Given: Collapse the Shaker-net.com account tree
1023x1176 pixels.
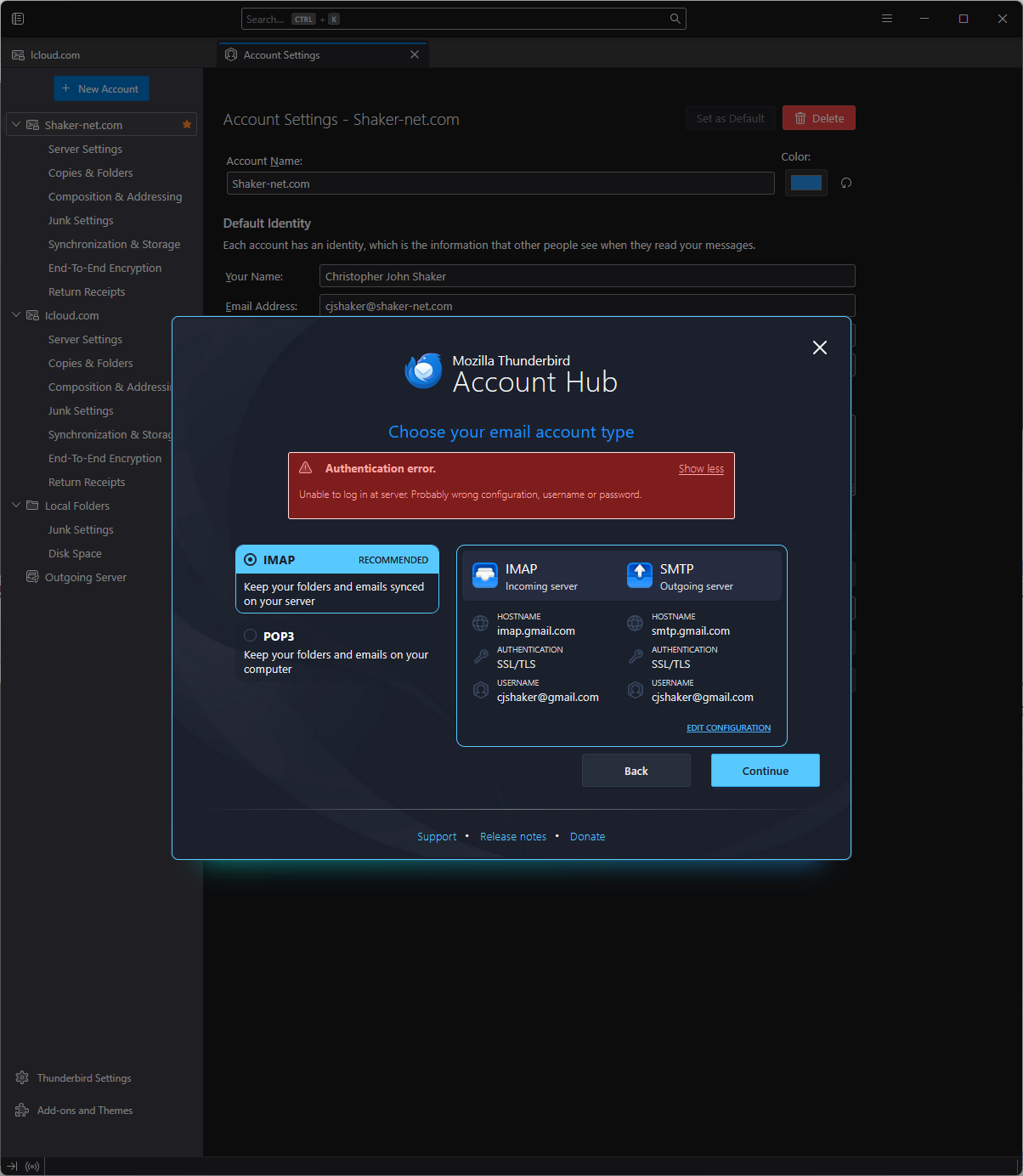Looking at the screenshot, I should click(x=16, y=125).
